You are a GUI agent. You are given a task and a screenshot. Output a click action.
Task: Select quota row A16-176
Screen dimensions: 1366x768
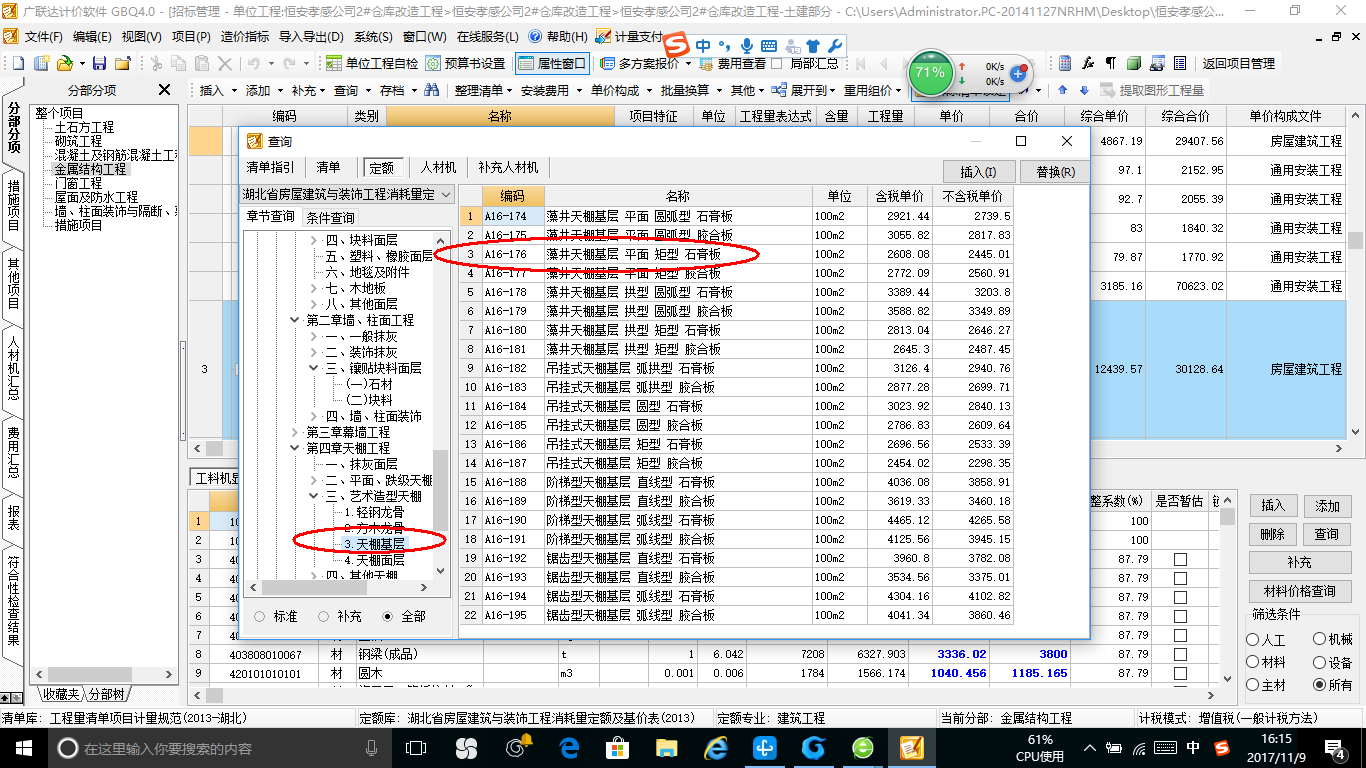(737, 254)
